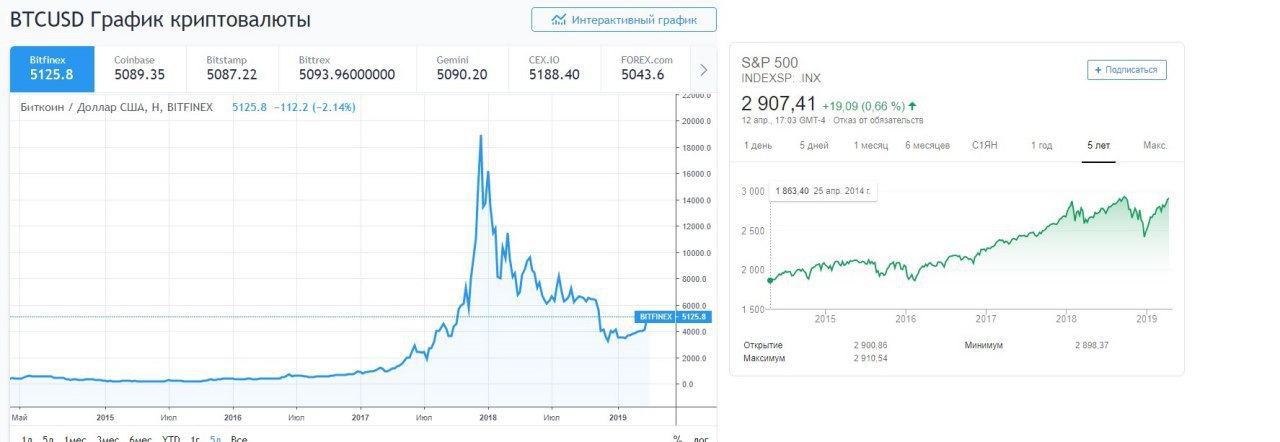Image resolution: width=1280 pixels, height=442 pixels.
Task: Click the BITFINEX 5125.8 price label
Action: coord(672,317)
